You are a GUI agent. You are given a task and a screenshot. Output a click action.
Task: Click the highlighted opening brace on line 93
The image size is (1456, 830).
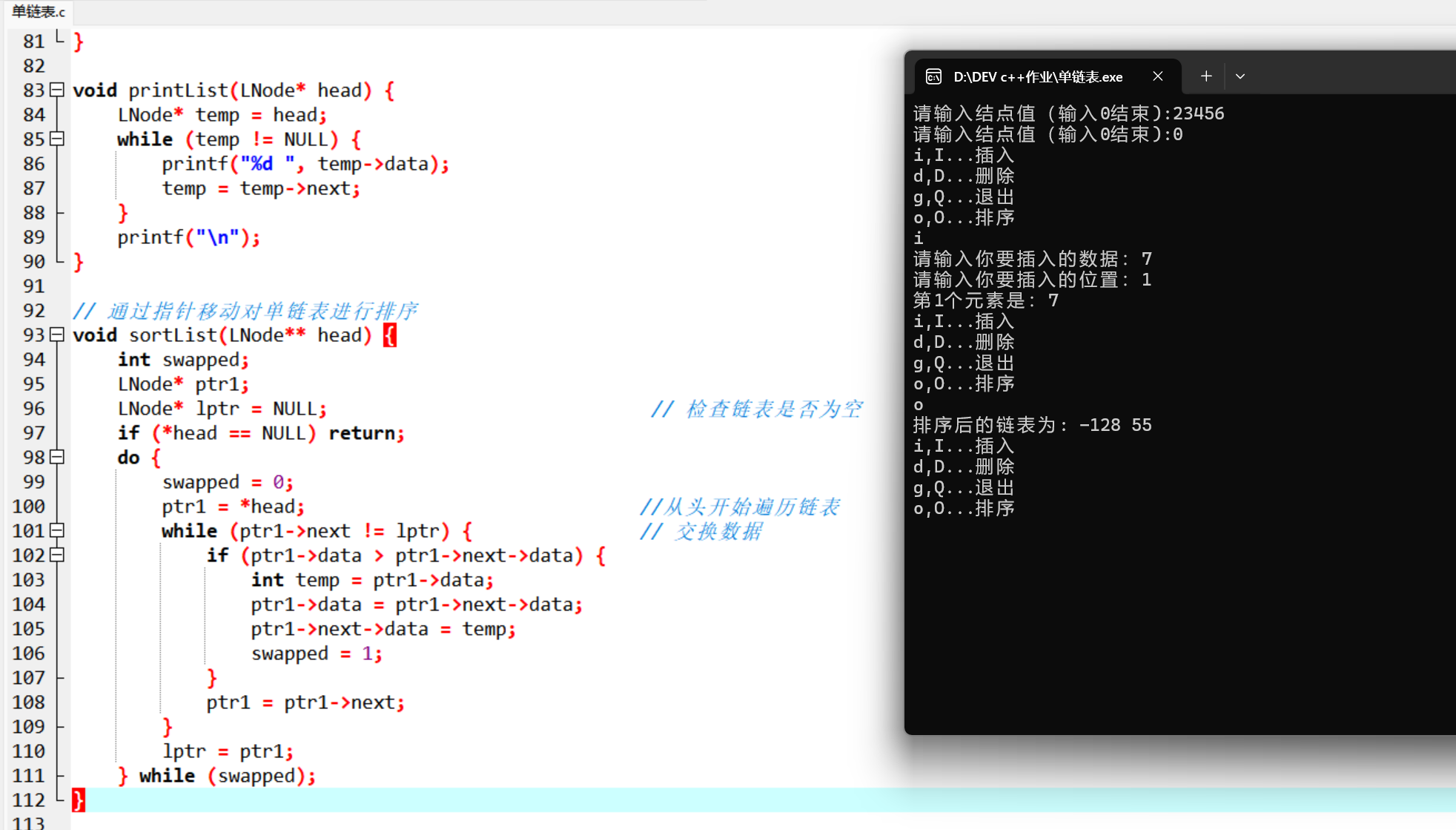coord(390,335)
